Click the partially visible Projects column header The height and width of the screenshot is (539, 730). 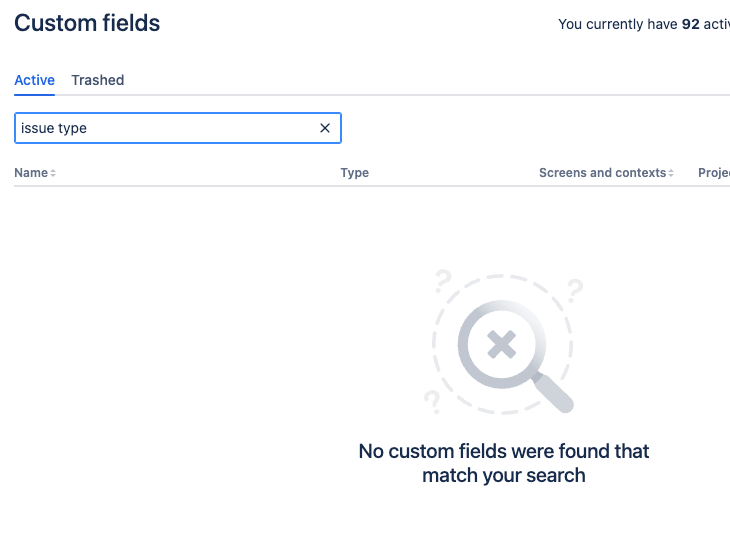tap(714, 173)
